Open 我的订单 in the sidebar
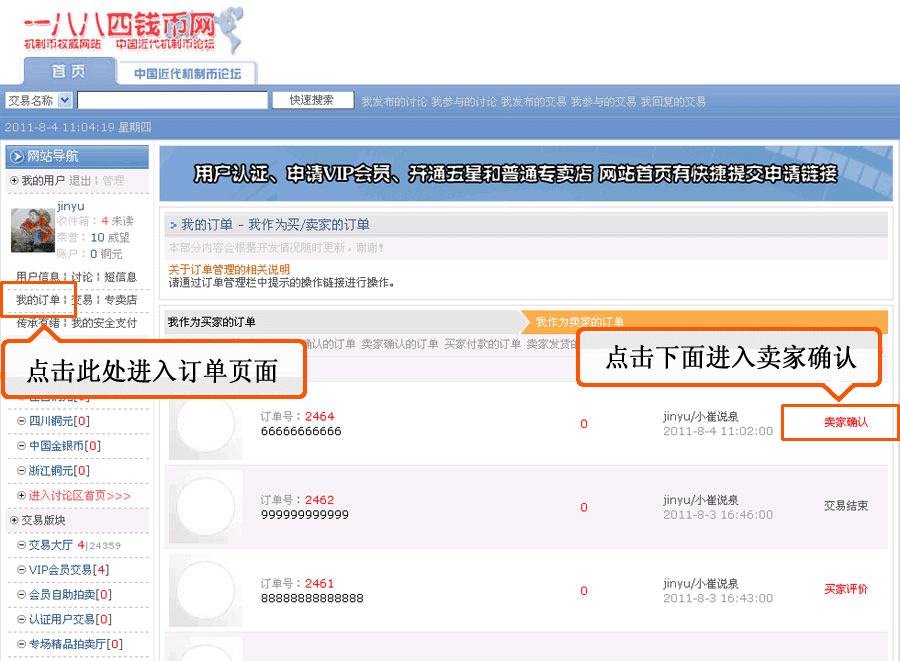The height and width of the screenshot is (661, 900). (x=38, y=300)
